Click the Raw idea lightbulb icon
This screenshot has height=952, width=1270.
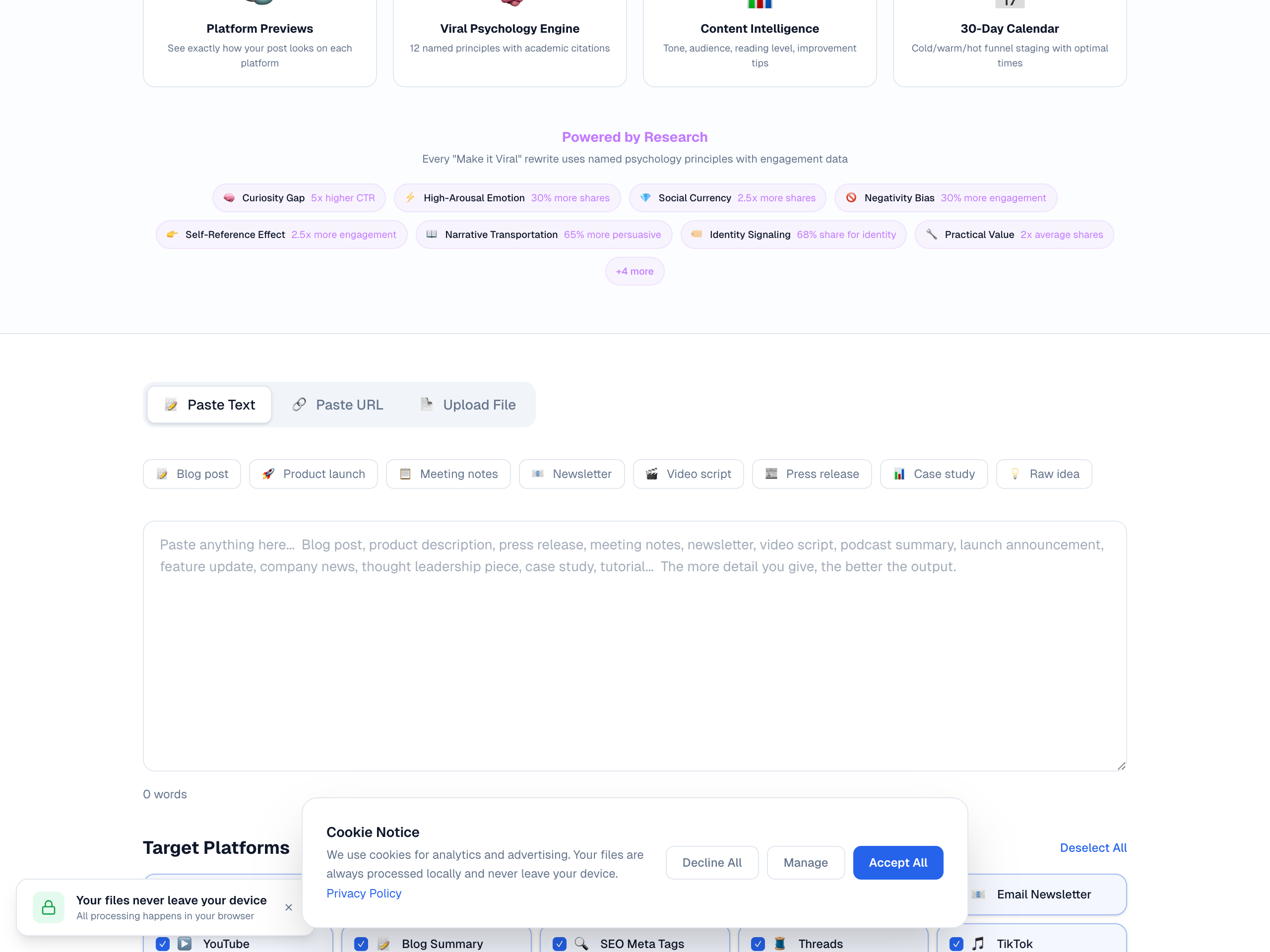click(x=1015, y=474)
